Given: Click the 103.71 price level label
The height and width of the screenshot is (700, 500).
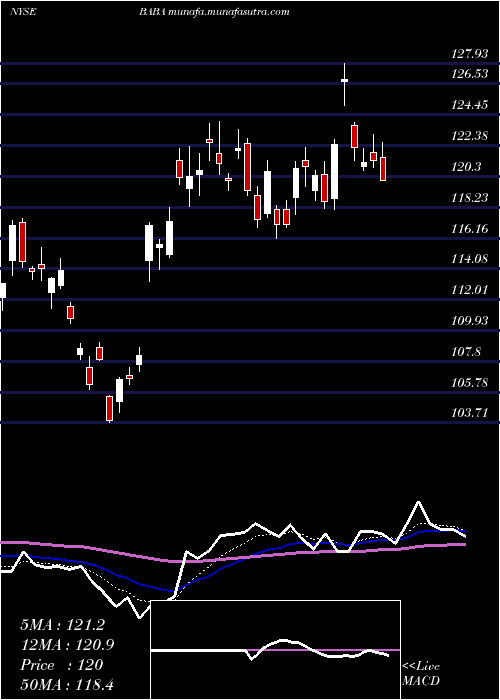Looking at the screenshot, I should tap(470, 413).
